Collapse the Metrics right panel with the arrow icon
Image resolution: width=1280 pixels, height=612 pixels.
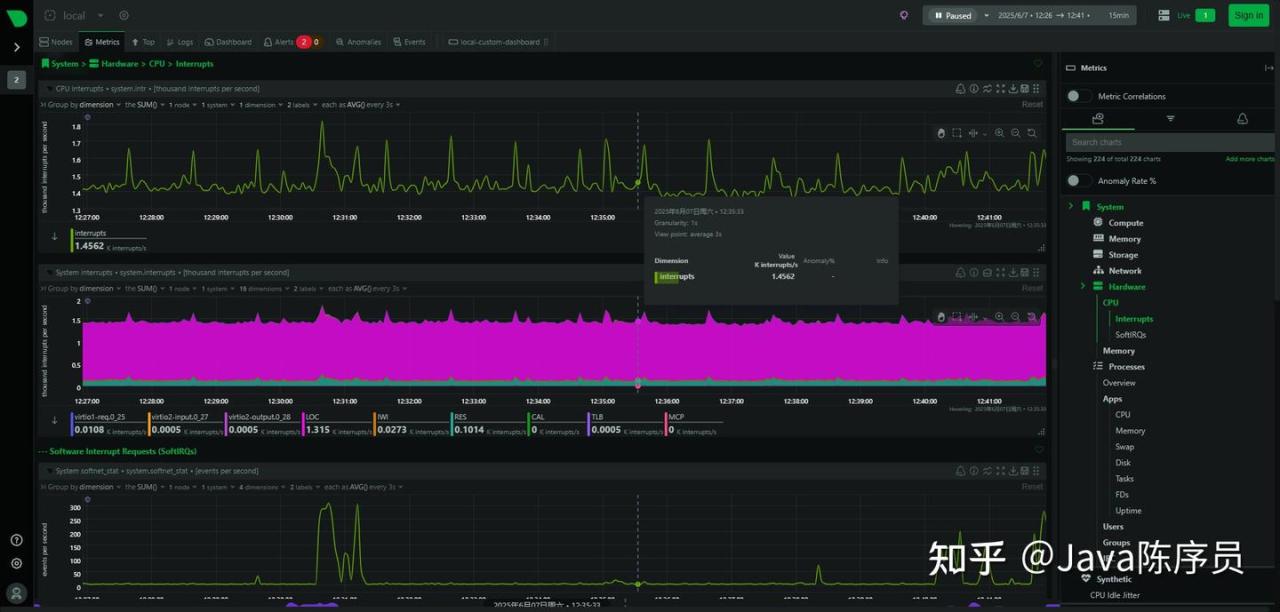[x=1269, y=68]
